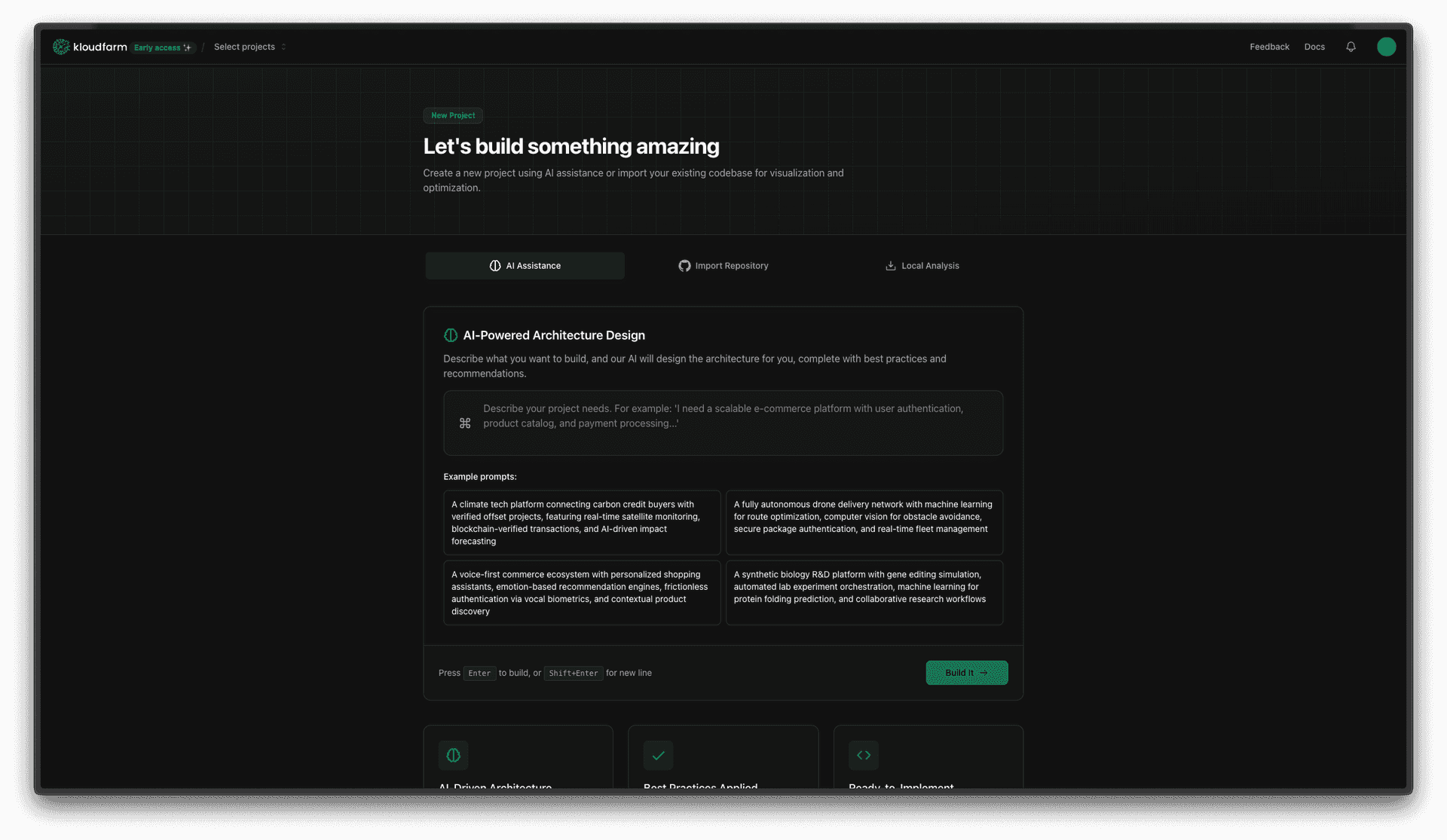The height and width of the screenshot is (840, 1447).
Task: Click the Early access badge
Action: click(x=163, y=47)
